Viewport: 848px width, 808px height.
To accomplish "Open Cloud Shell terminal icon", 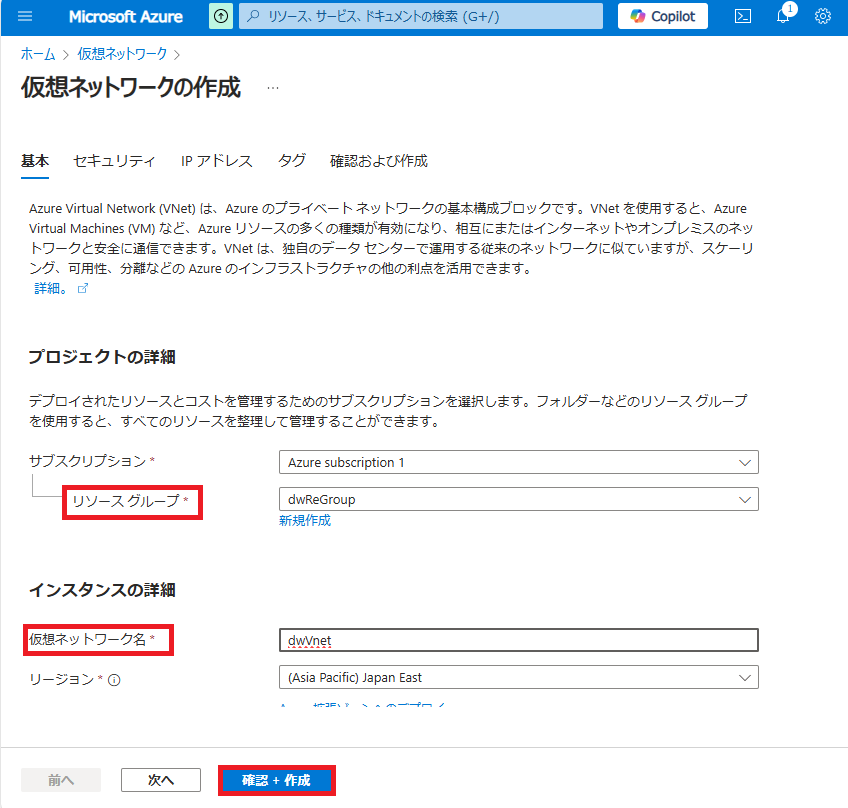I will point(743,16).
